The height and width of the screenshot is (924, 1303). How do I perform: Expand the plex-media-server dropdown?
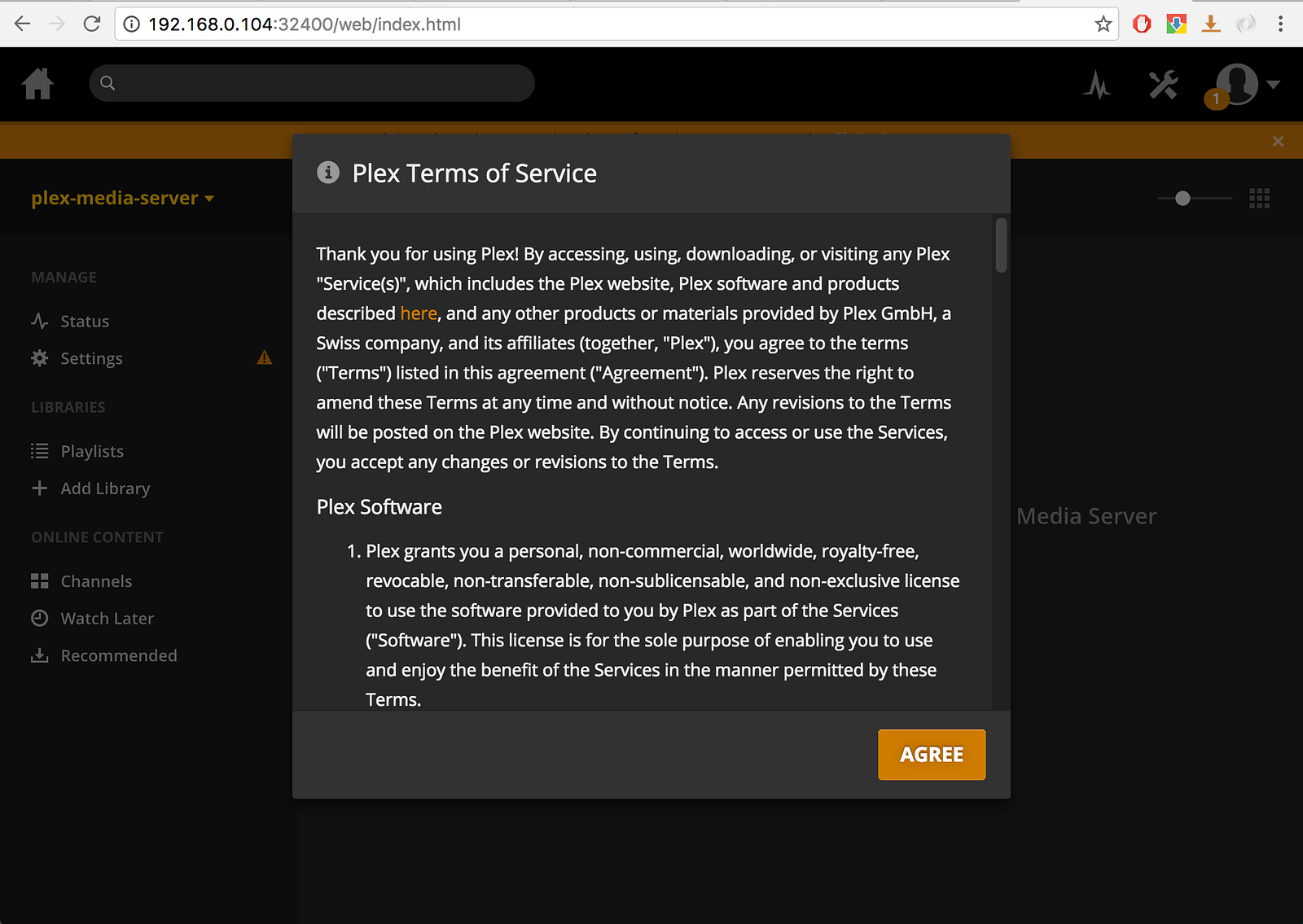[122, 198]
